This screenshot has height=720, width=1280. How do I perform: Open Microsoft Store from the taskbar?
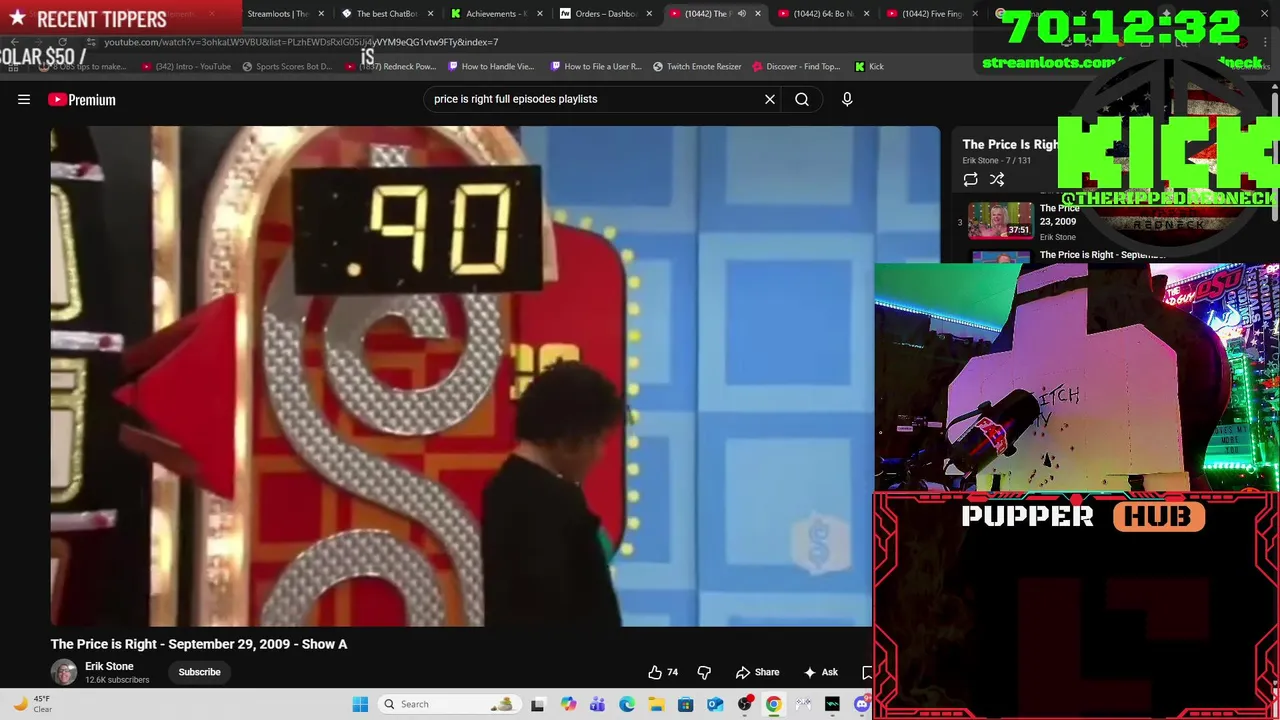pyautogui.click(x=685, y=704)
